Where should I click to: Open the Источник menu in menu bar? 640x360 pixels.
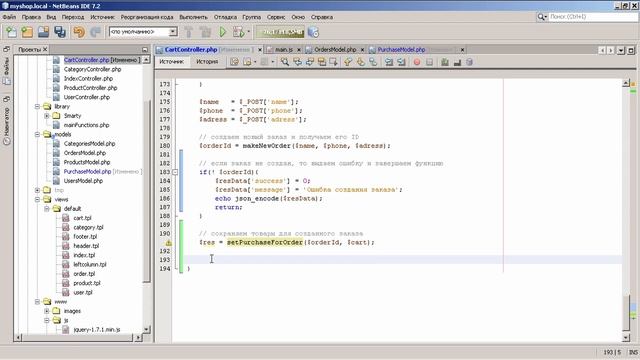pyautogui.click(x=102, y=17)
